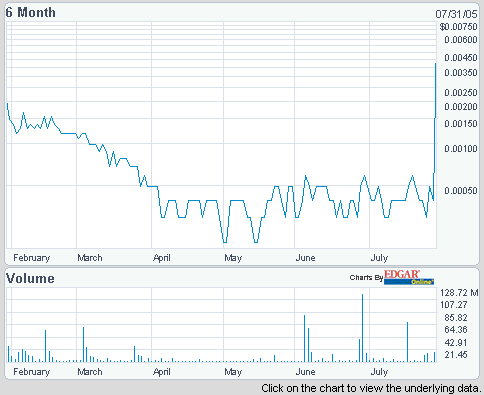Image resolution: width=484 pixels, height=395 pixels.
Task: Click February on the volume chart axis
Action: tap(32, 372)
